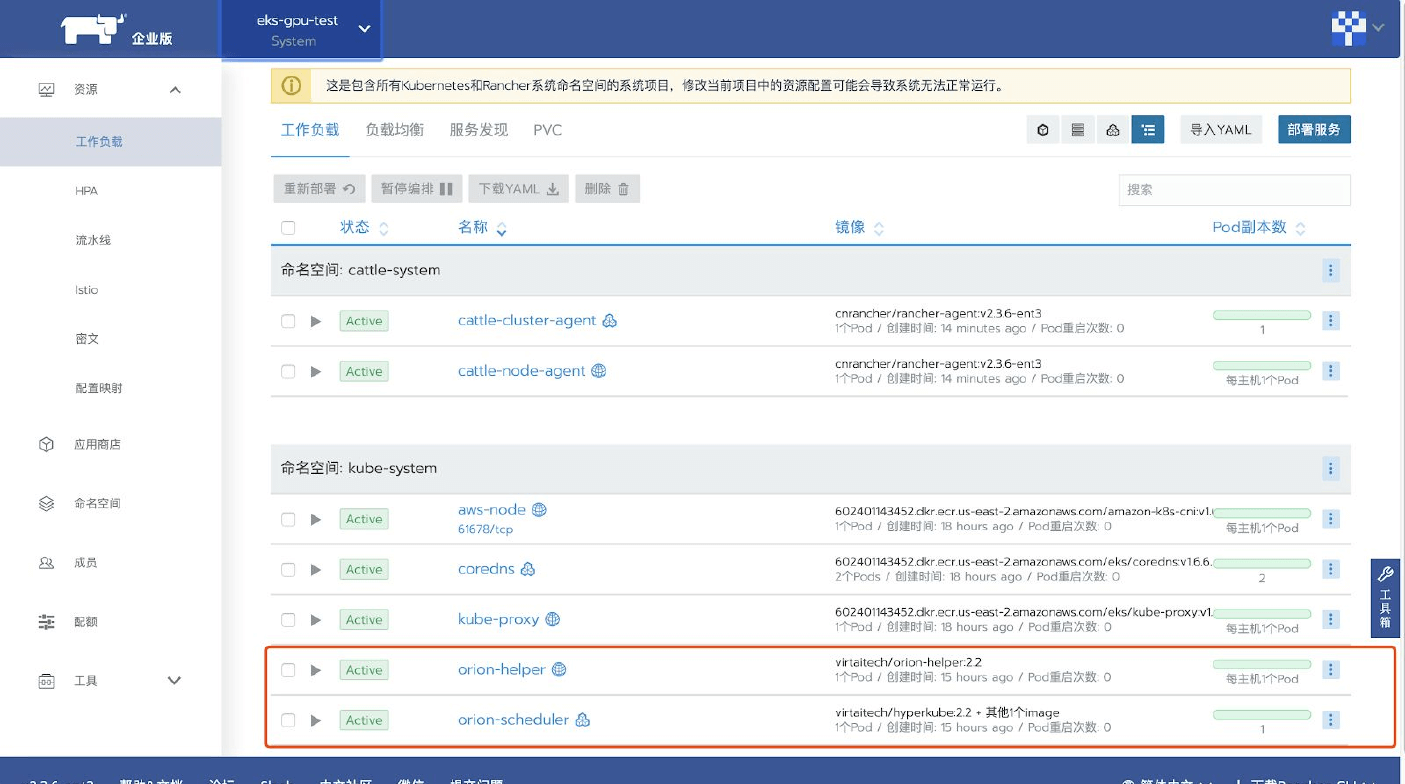Open the three-dot menu for cattle-system namespace

tap(1330, 270)
